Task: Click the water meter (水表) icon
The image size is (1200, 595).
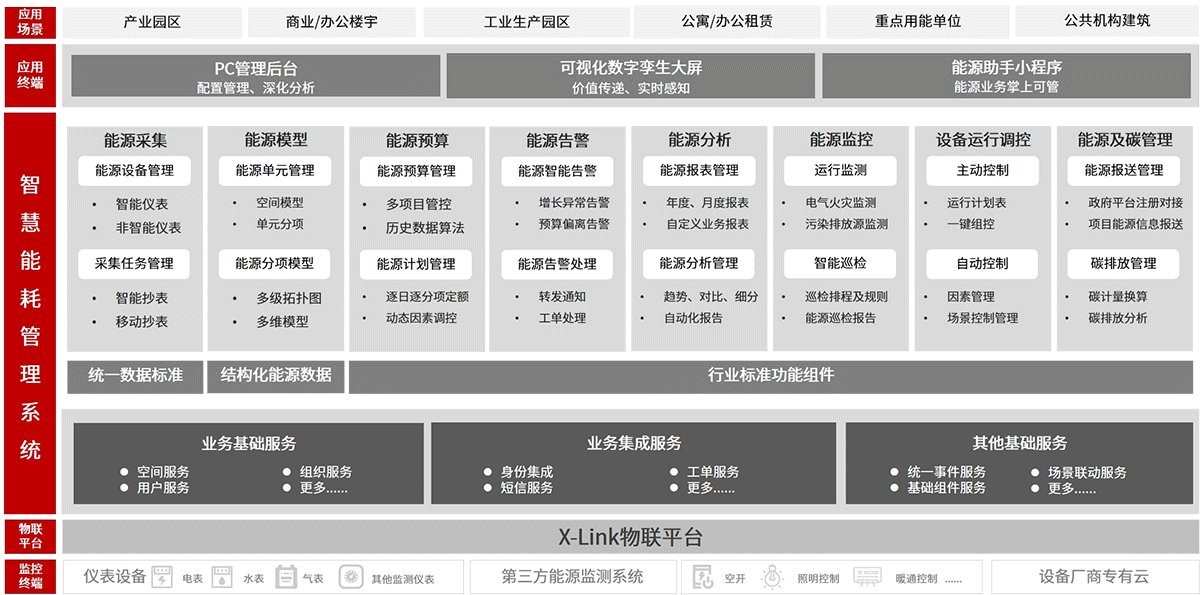Action: tap(225, 577)
